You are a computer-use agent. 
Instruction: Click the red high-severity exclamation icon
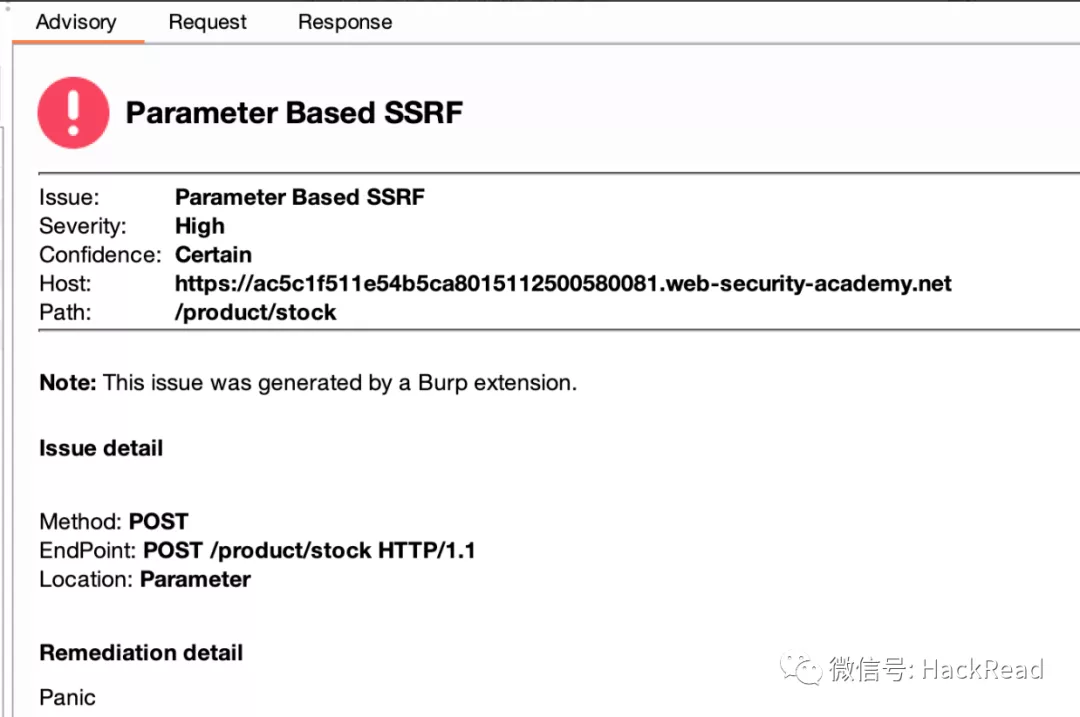tap(73, 112)
